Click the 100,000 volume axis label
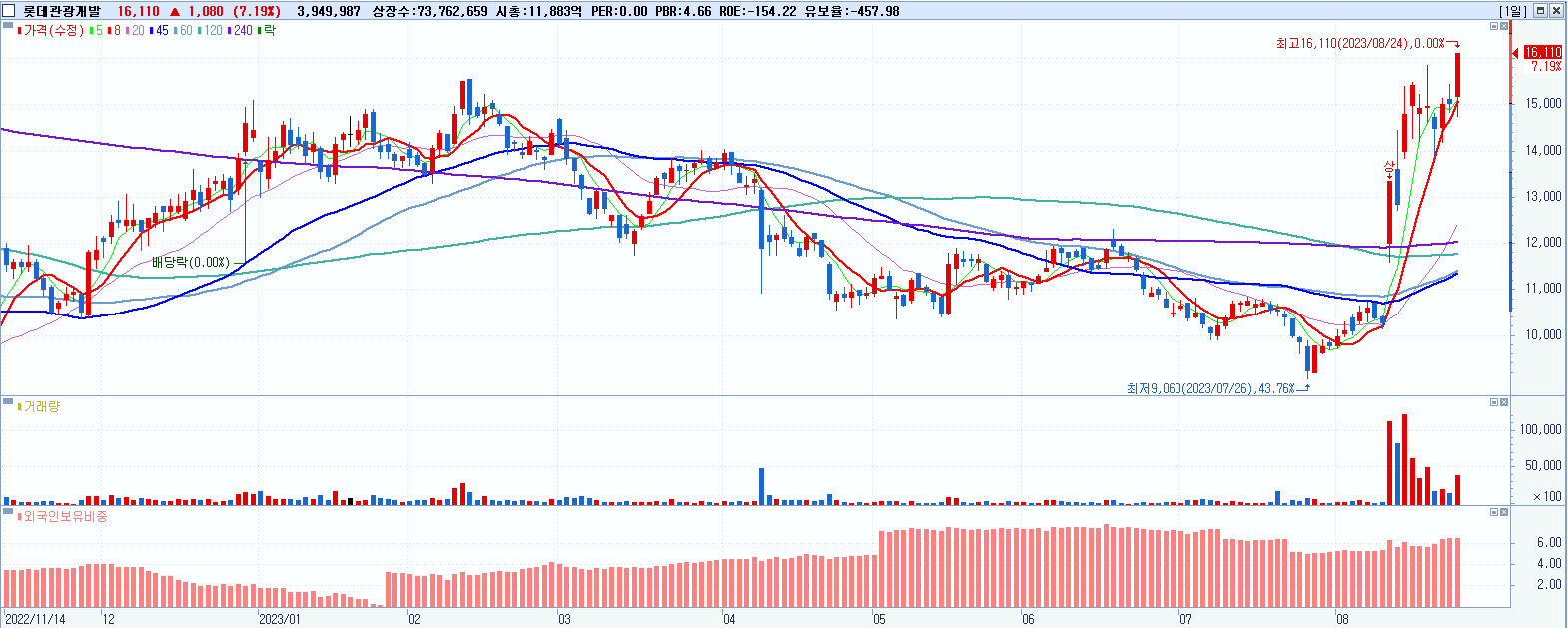Screen dimensions: 1568x628 click(x=1540, y=429)
